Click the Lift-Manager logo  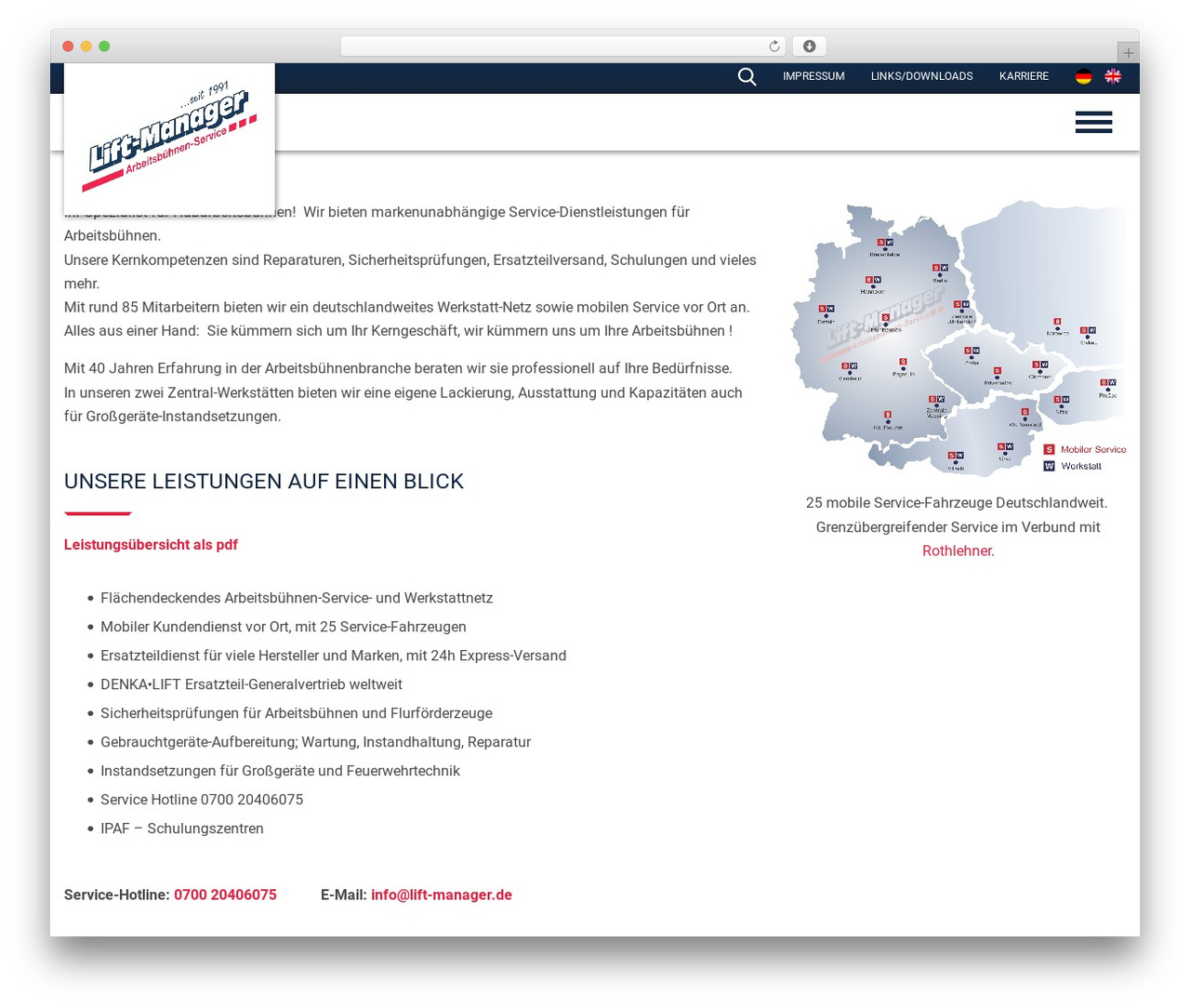tap(169, 139)
